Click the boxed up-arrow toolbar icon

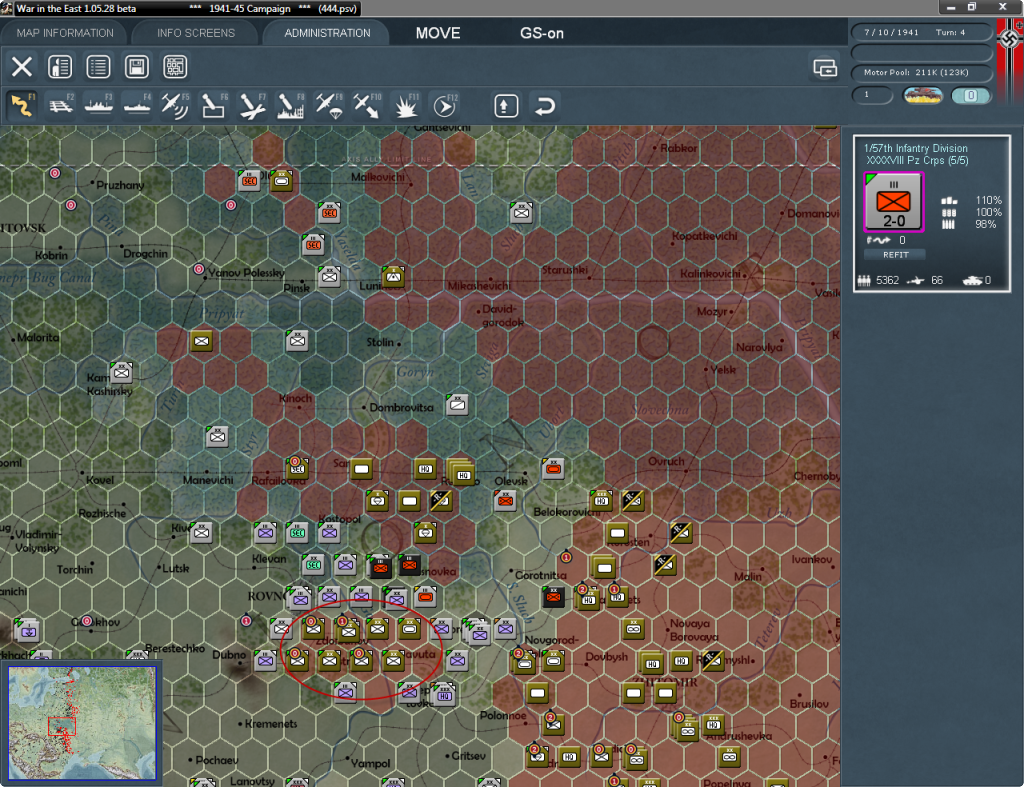coord(506,106)
